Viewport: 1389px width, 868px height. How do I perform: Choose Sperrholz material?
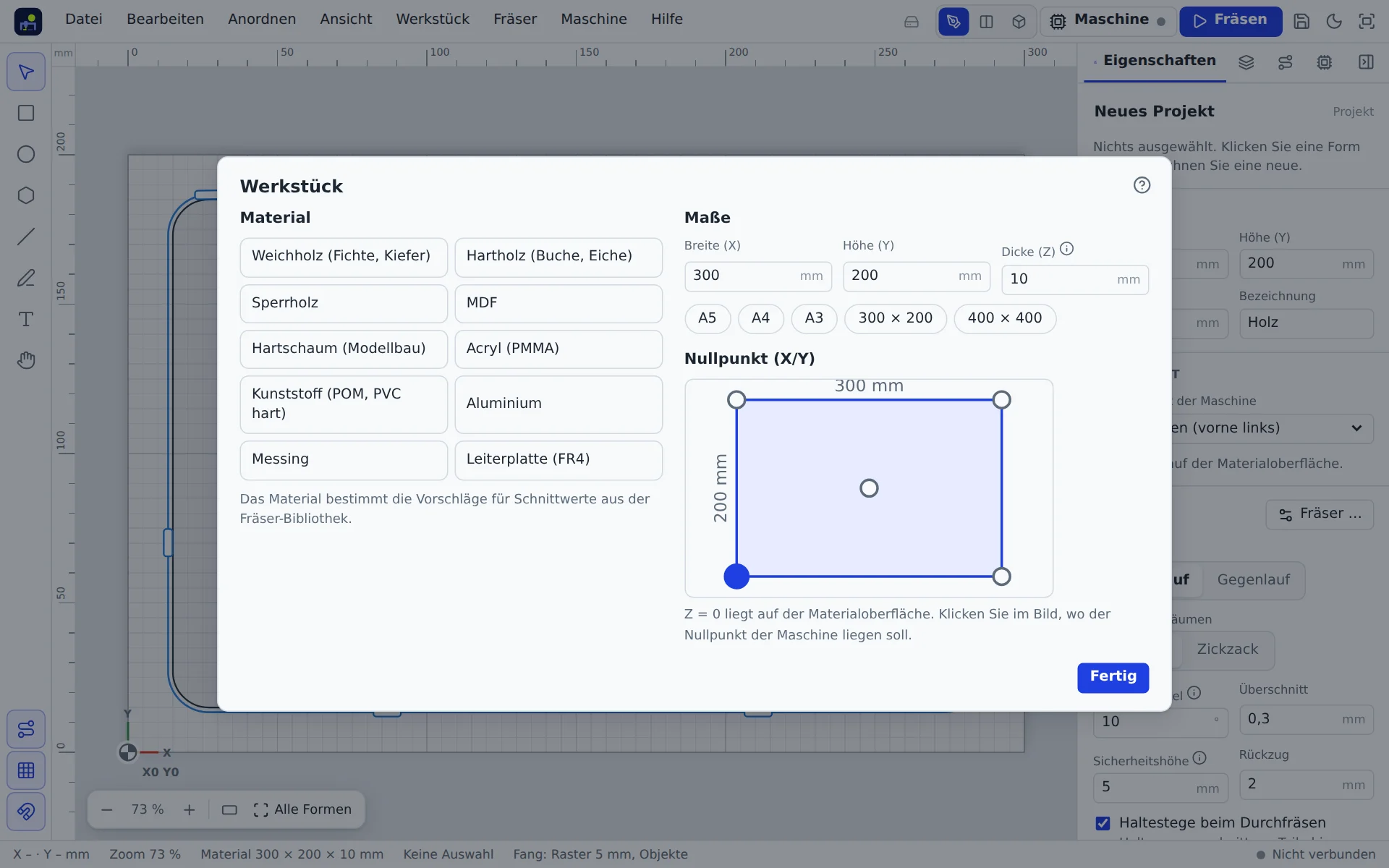click(344, 303)
